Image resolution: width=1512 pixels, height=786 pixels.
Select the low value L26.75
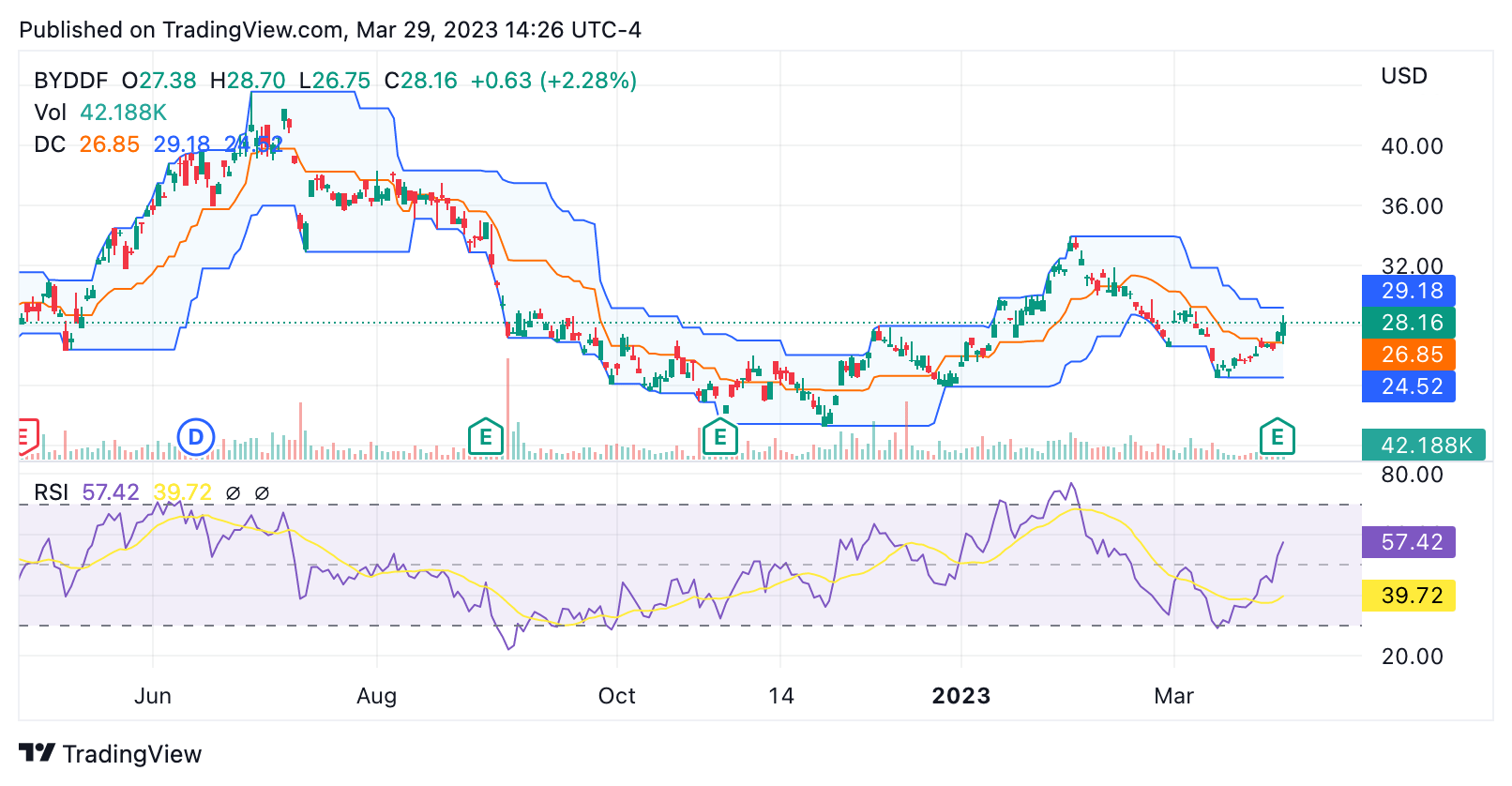pos(335,81)
